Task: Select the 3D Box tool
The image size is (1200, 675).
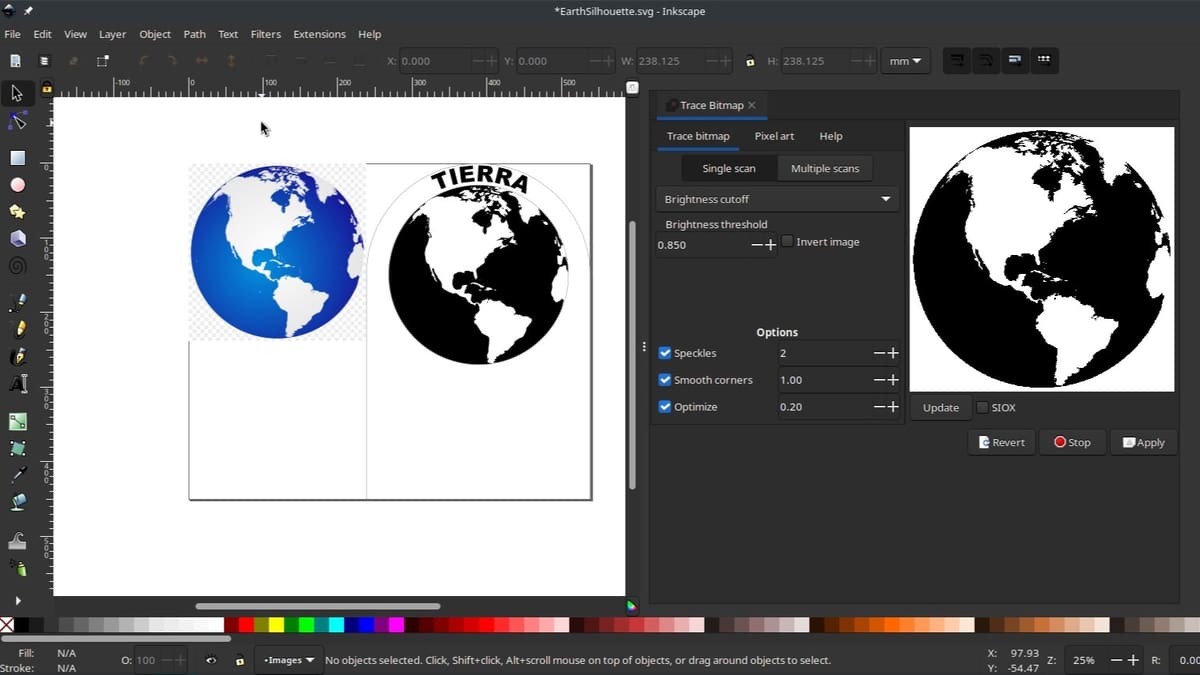Action: pos(17,239)
